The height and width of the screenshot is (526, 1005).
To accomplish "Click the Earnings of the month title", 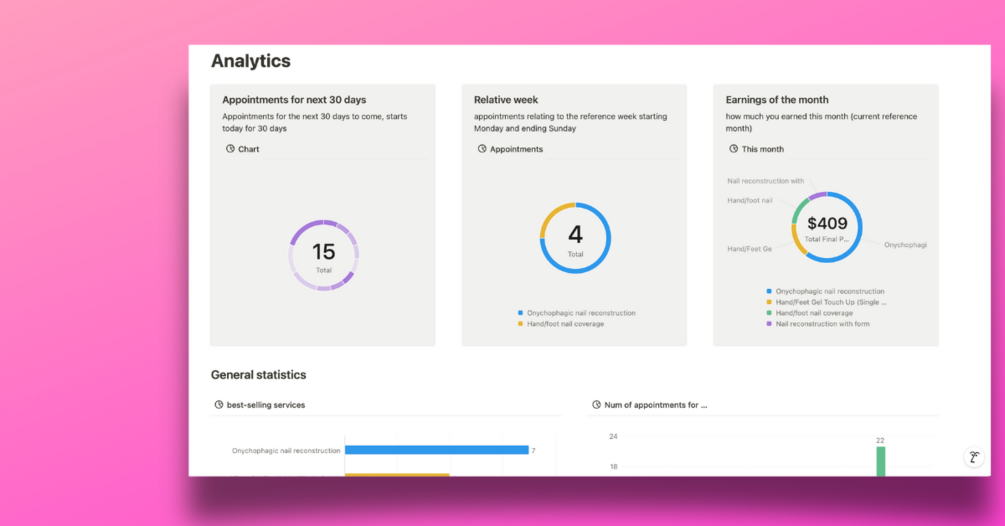I will tap(777, 100).
